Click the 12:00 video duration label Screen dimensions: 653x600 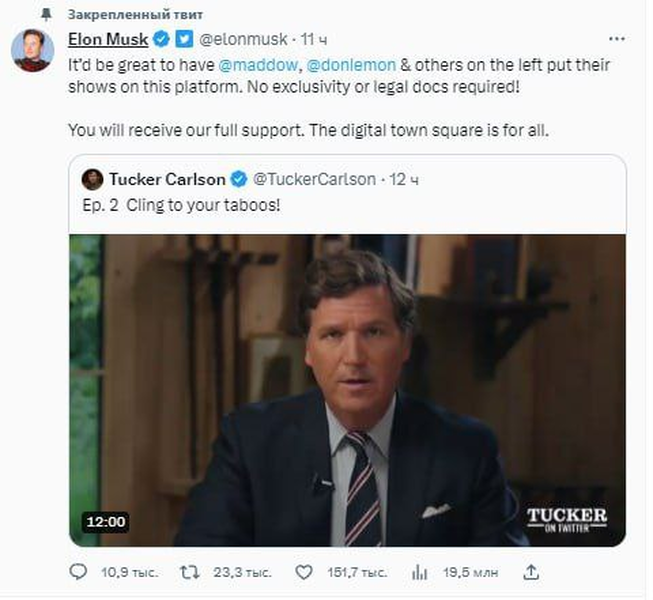point(106,521)
